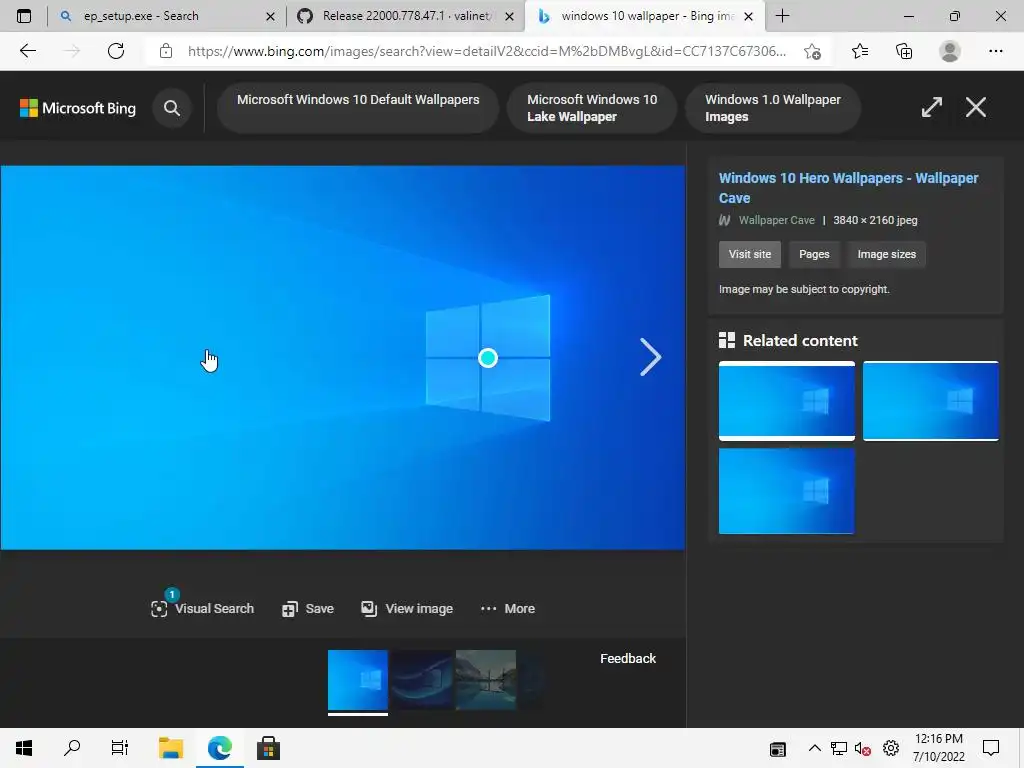Open Windows 10 Hero Wallpapers - Wallpaper Cave link

pyautogui.click(x=848, y=188)
